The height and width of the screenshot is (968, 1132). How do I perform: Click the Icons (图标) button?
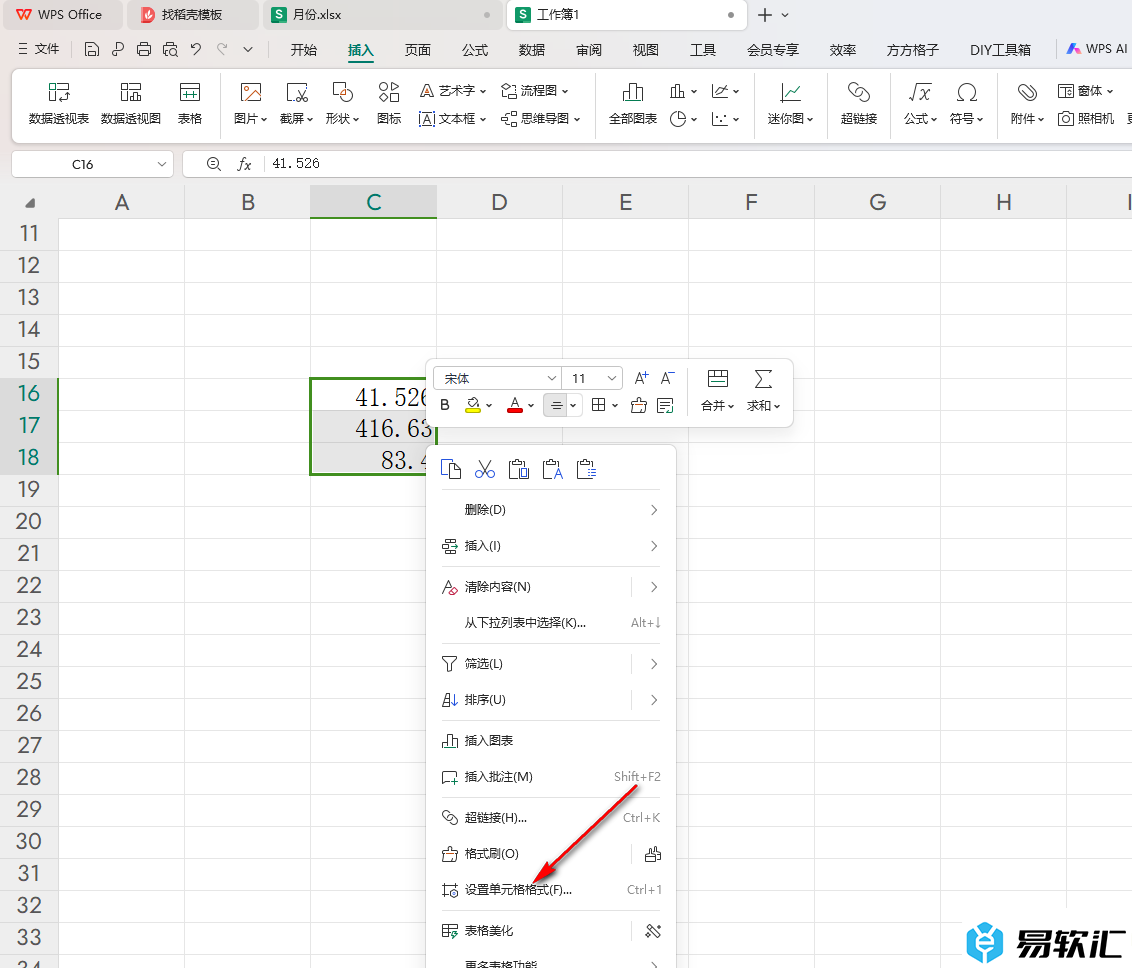[389, 104]
